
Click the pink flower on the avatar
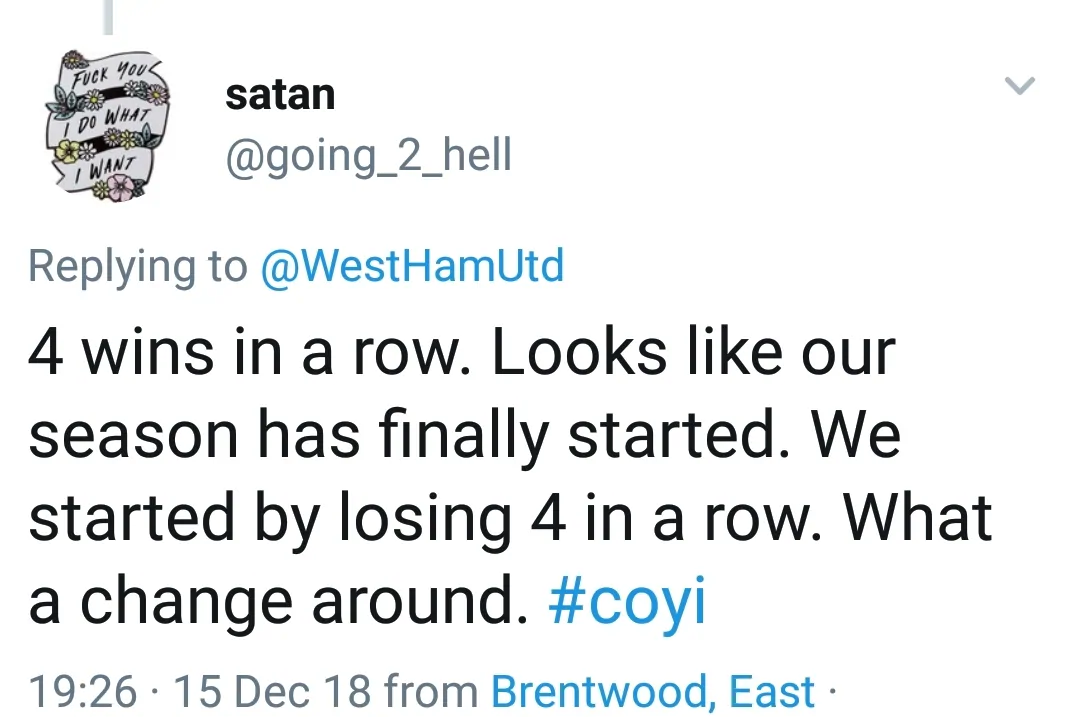coord(122,185)
